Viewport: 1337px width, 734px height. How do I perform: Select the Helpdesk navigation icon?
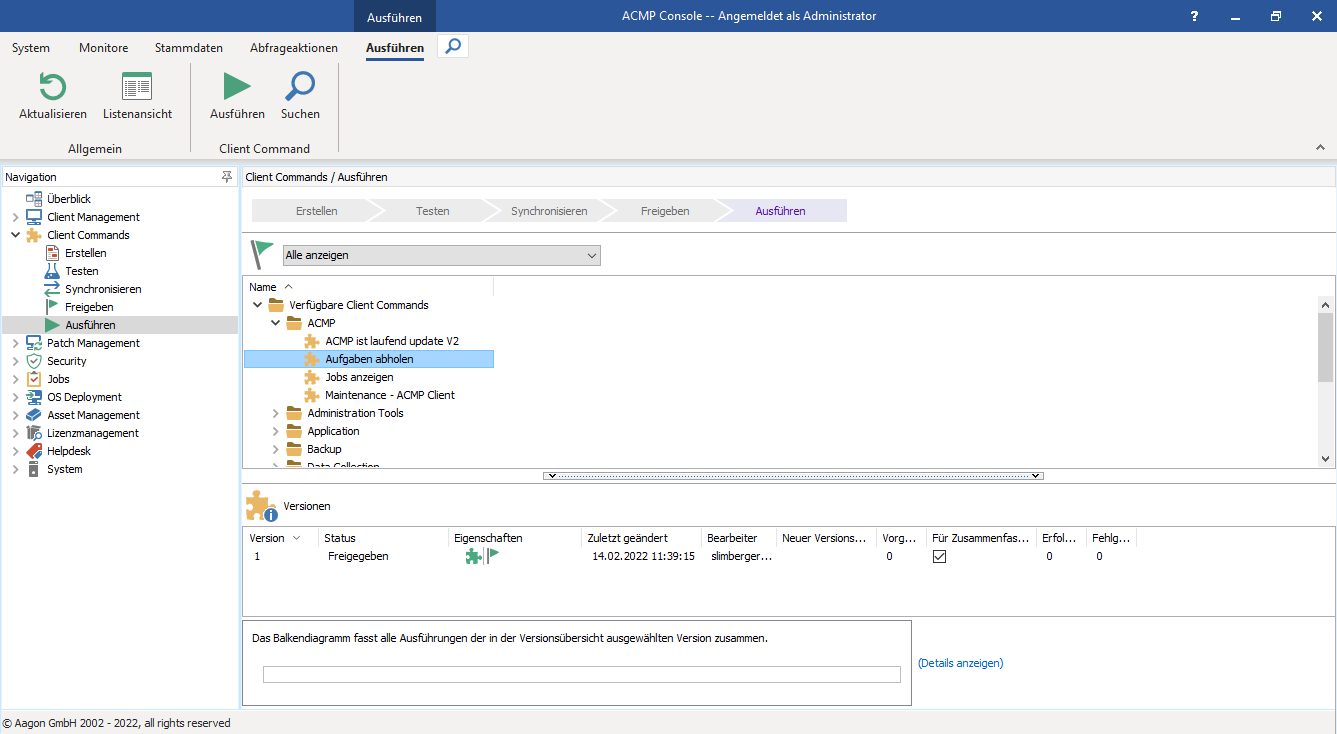coord(34,451)
